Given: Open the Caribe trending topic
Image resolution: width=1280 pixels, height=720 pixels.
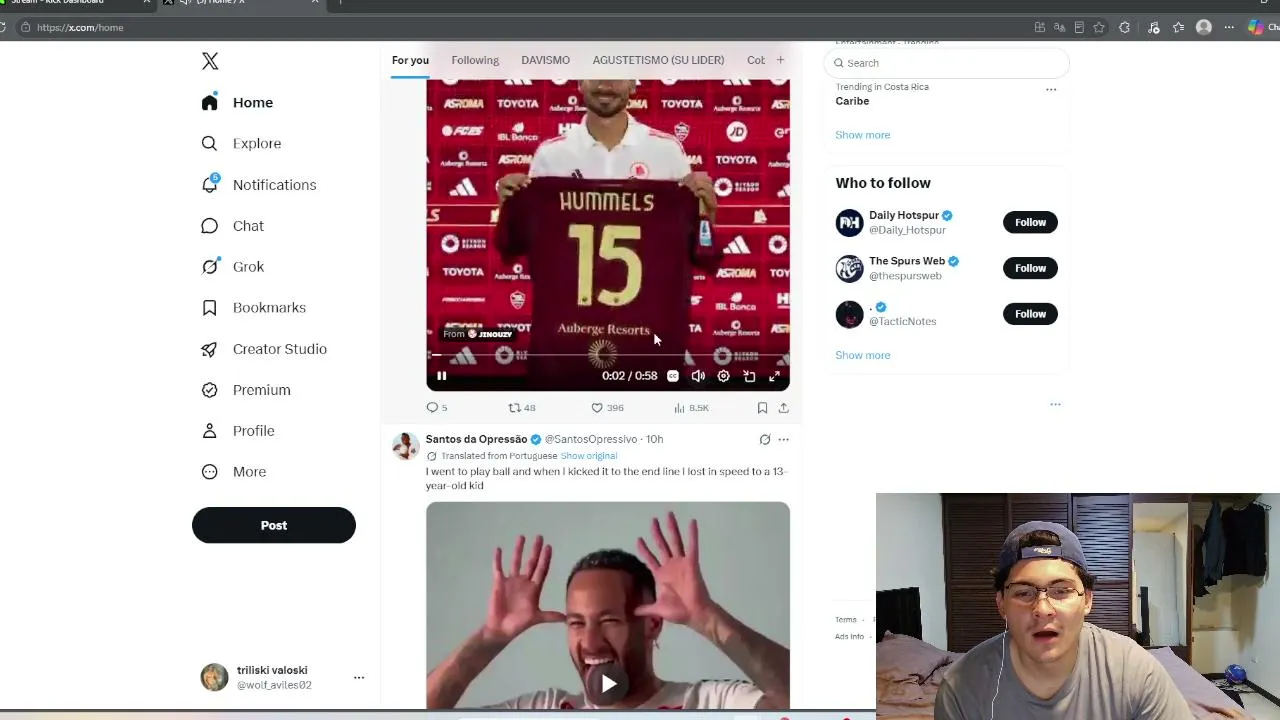Looking at the screenshot, I should click(852, 101).
